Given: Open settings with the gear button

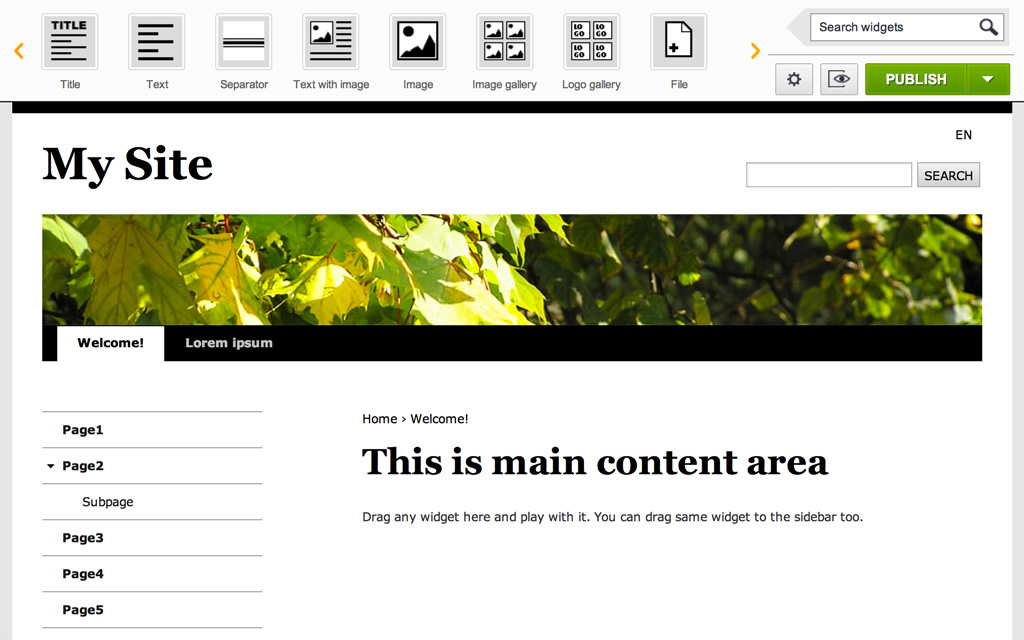Looking at the screenshot, I should pyautogui.click(x=794, y=79).
